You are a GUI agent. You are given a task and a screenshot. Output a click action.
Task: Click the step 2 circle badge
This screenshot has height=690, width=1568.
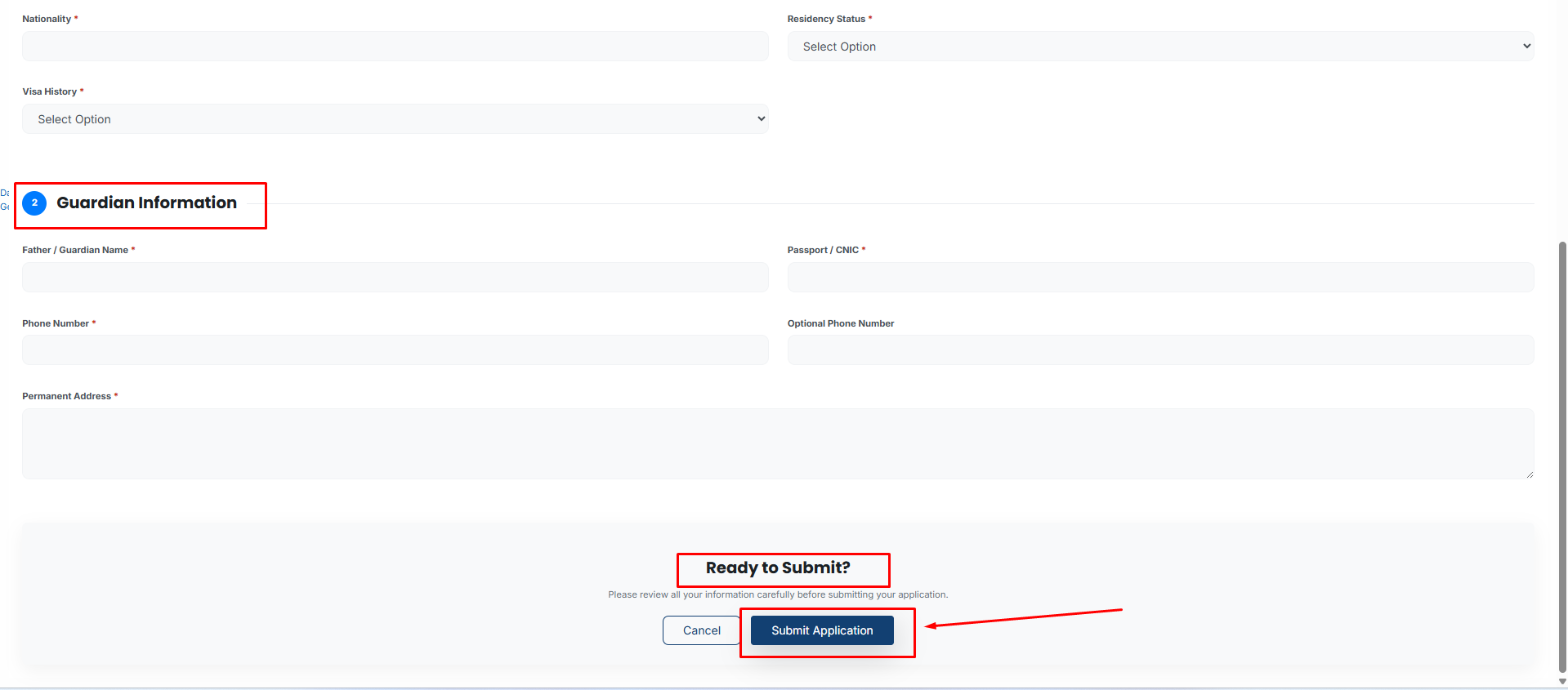pos(34,203)
